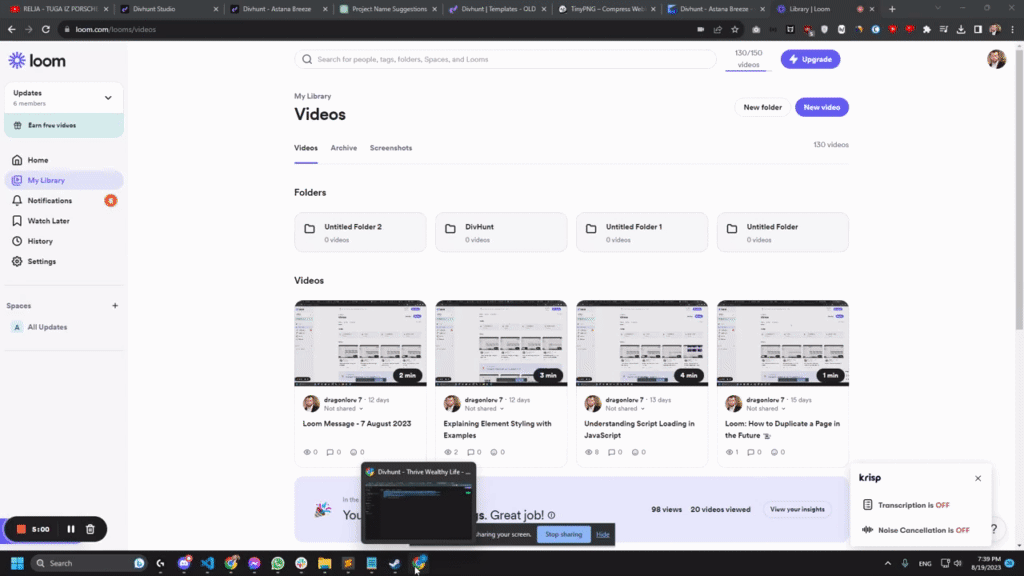Expand Not shared dropdown on Loom Message video
The width and height of the screenshot is (1024, 576).
344,409
